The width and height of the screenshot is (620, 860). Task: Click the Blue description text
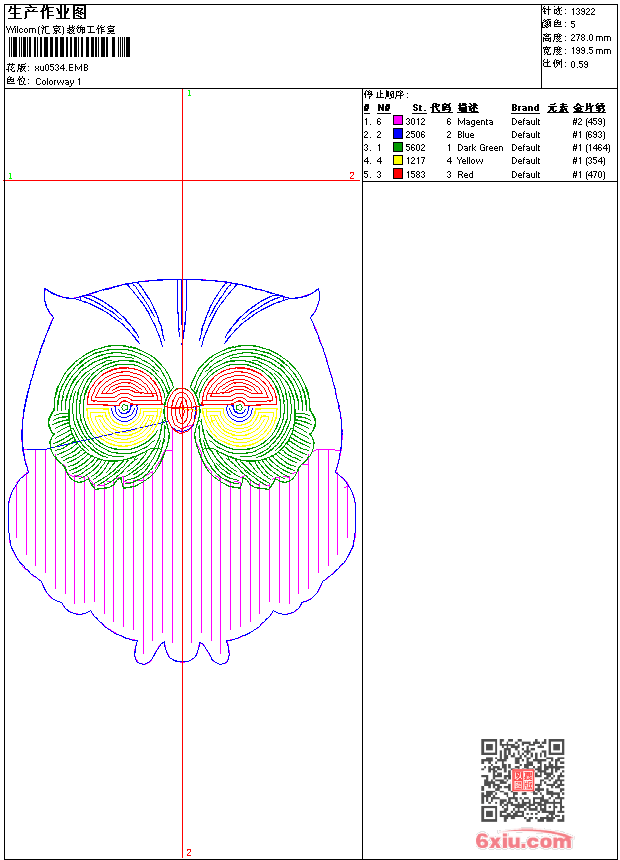(466, 134)
